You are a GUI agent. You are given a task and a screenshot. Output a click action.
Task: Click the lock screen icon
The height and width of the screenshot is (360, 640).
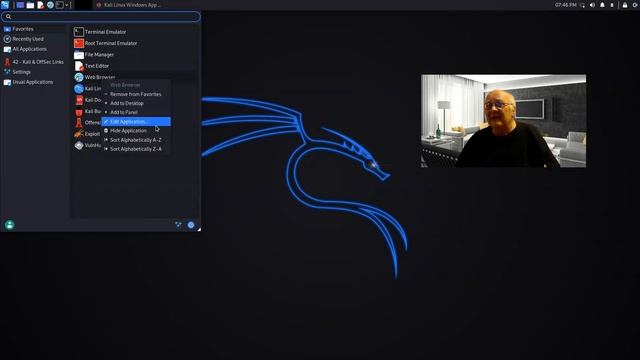click(x=625, y=5)
